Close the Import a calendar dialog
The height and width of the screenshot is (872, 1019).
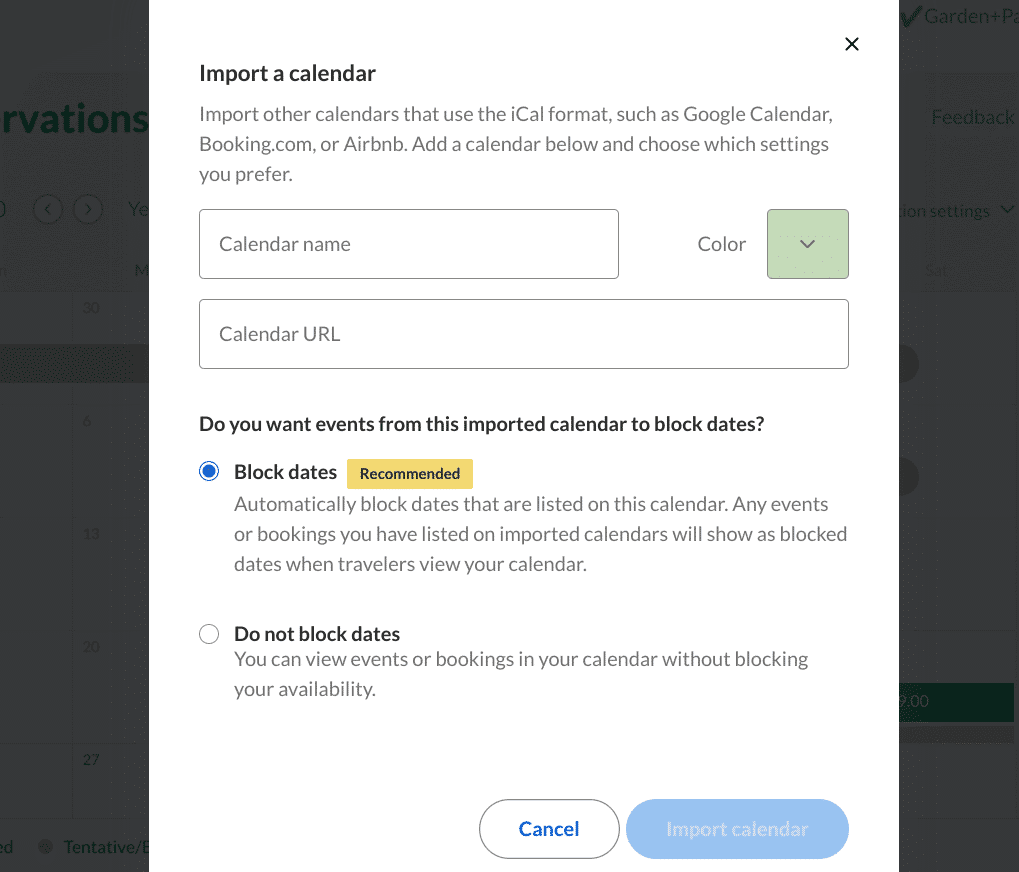coord(851,44)
